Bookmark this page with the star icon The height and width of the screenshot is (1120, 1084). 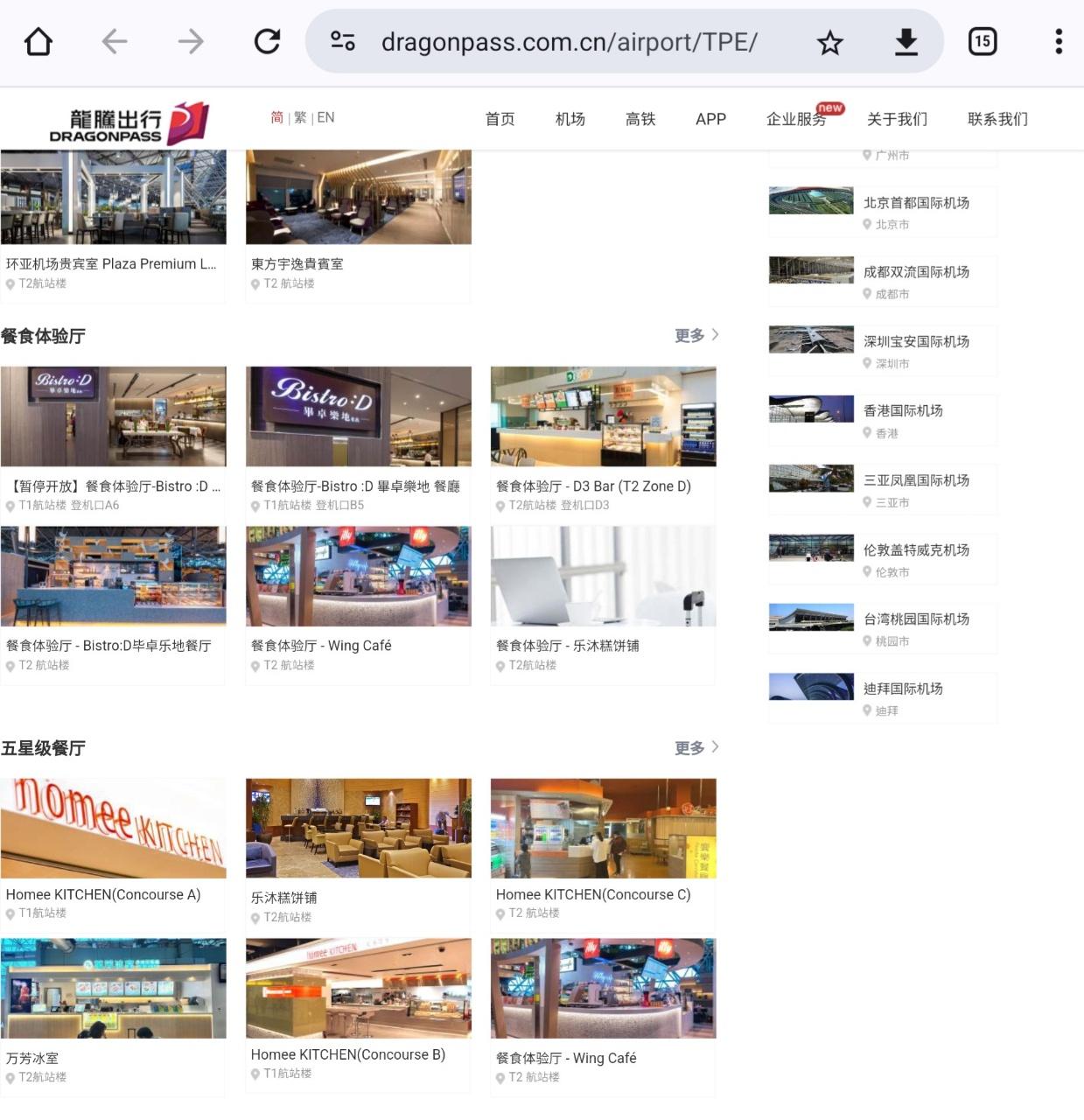point(829,42)
